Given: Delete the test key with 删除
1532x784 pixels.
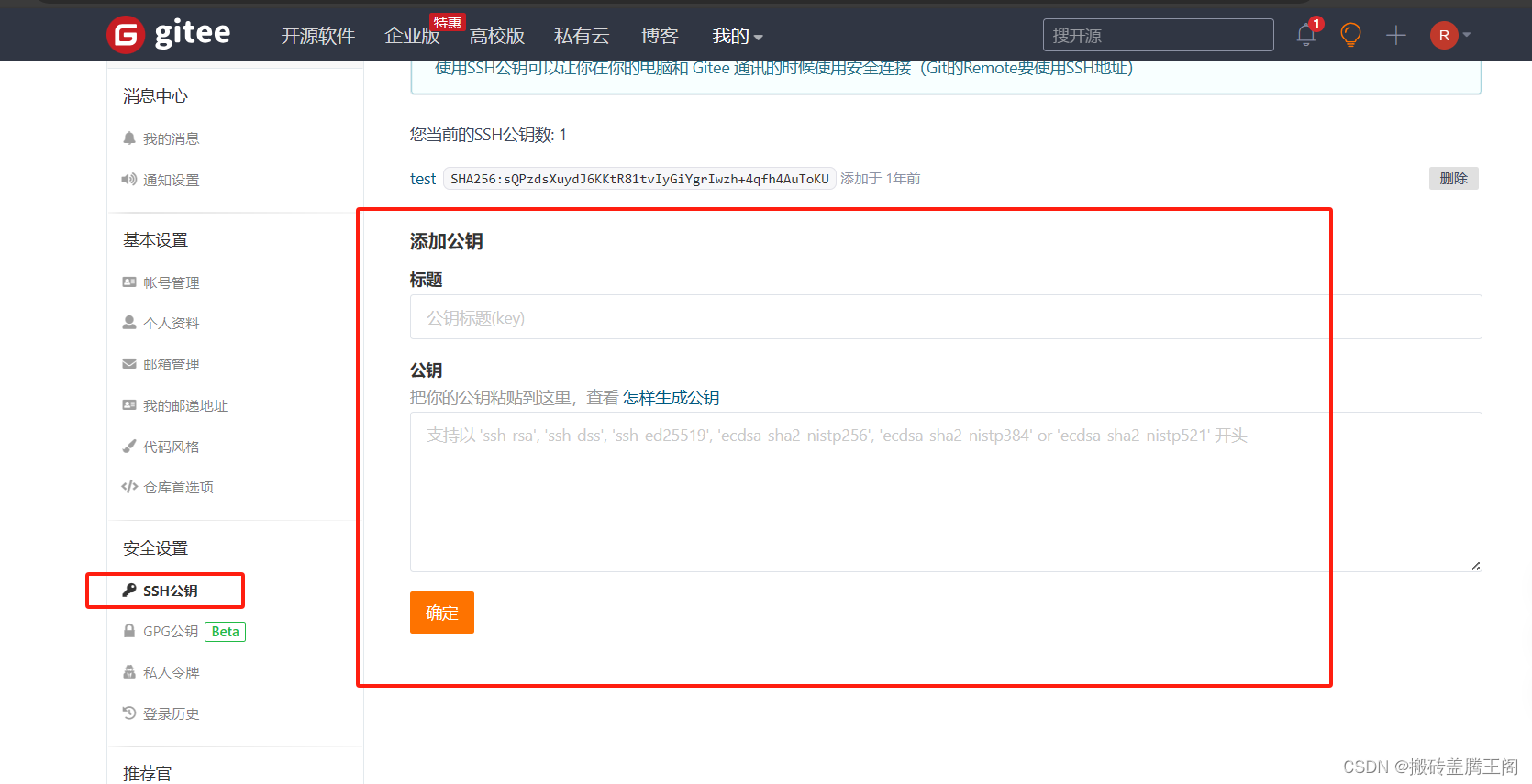Looking at the screenshot, I should point(1454,178).
